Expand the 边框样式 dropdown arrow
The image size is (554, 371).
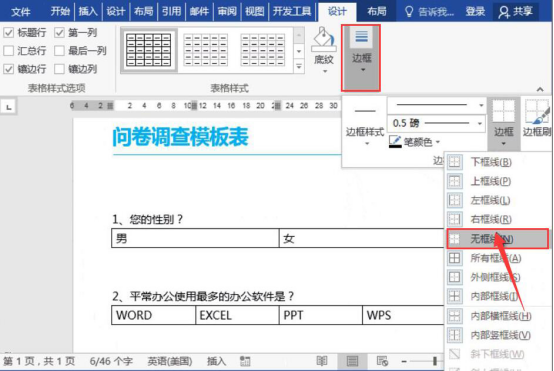pyautogui.click(x=367, y=143)
